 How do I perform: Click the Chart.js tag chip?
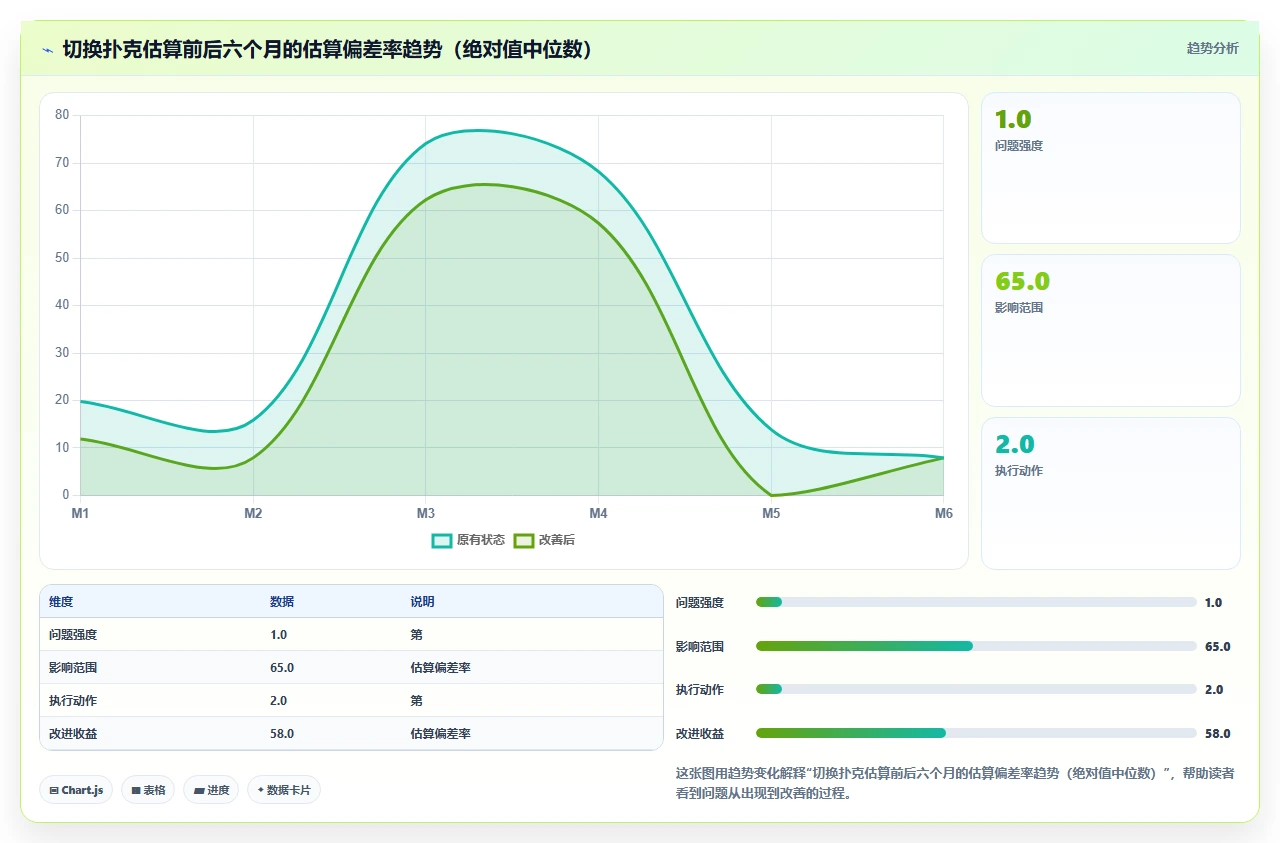(x=77, y=790)
